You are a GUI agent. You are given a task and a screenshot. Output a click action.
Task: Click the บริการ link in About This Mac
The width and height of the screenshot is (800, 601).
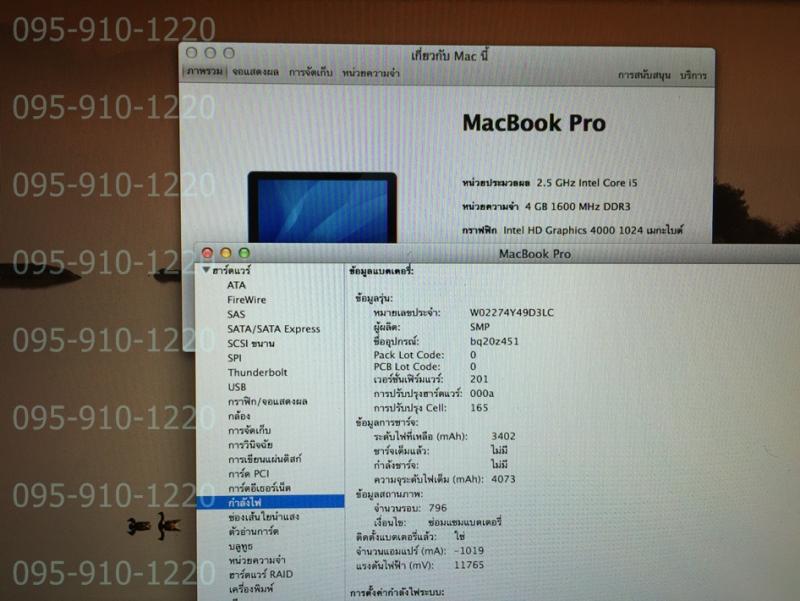[x=693, y=75]
